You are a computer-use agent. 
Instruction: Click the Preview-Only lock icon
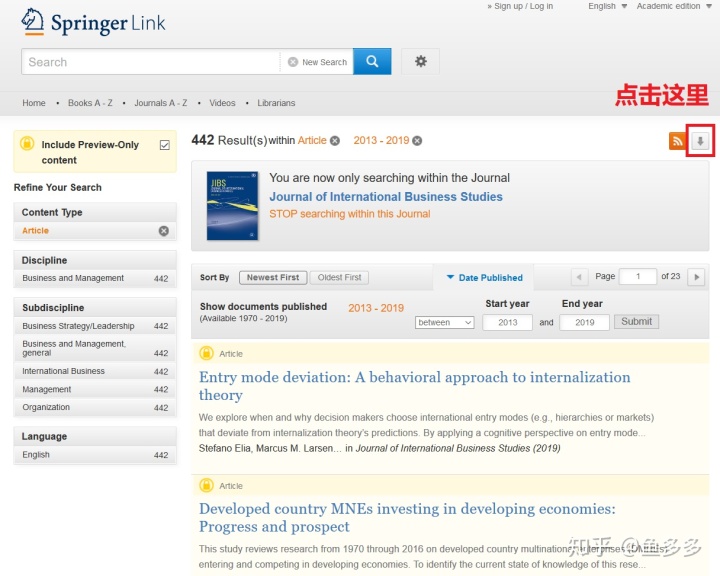[x=27, y=143]
